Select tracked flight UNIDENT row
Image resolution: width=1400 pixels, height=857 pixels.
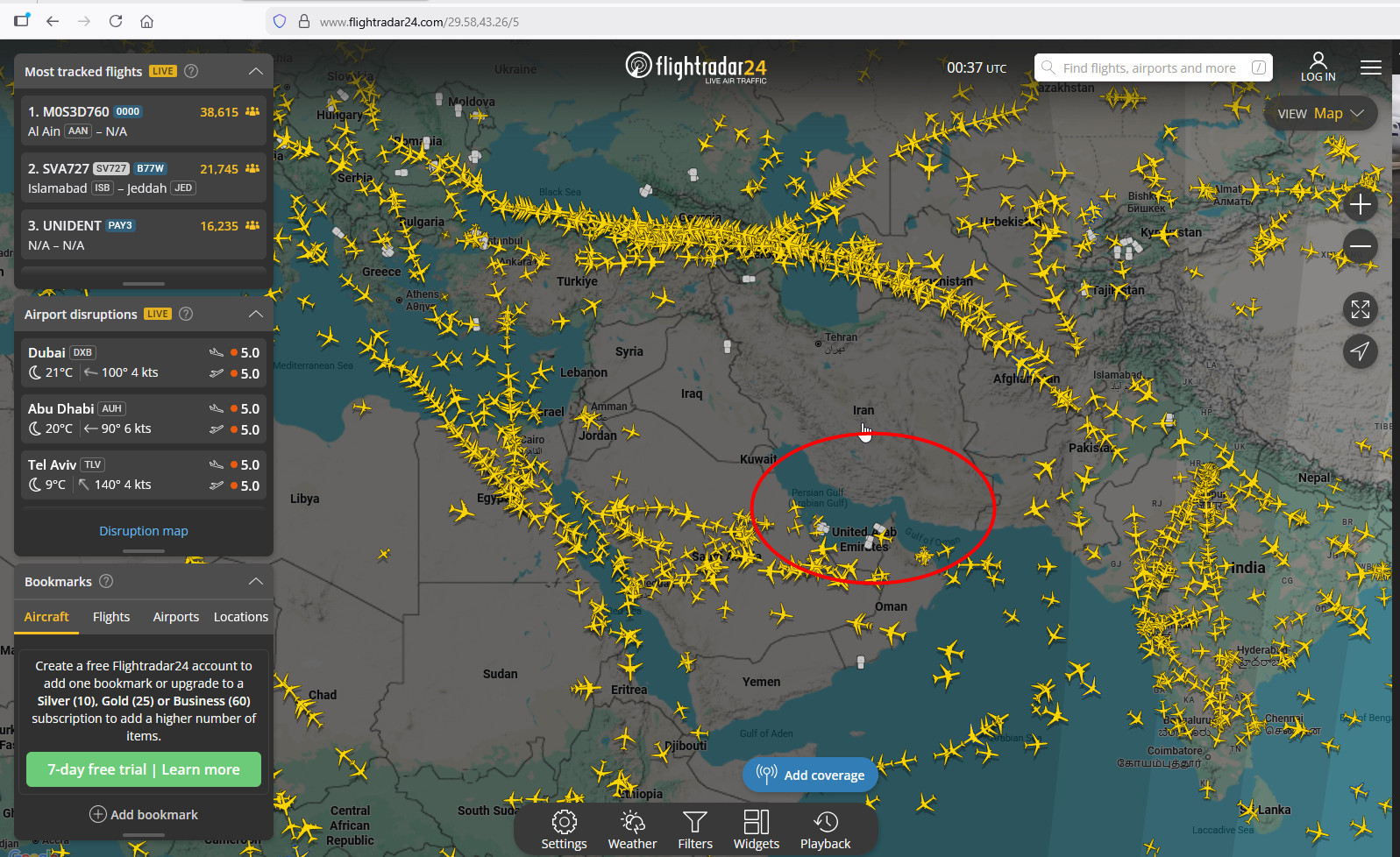144,235
